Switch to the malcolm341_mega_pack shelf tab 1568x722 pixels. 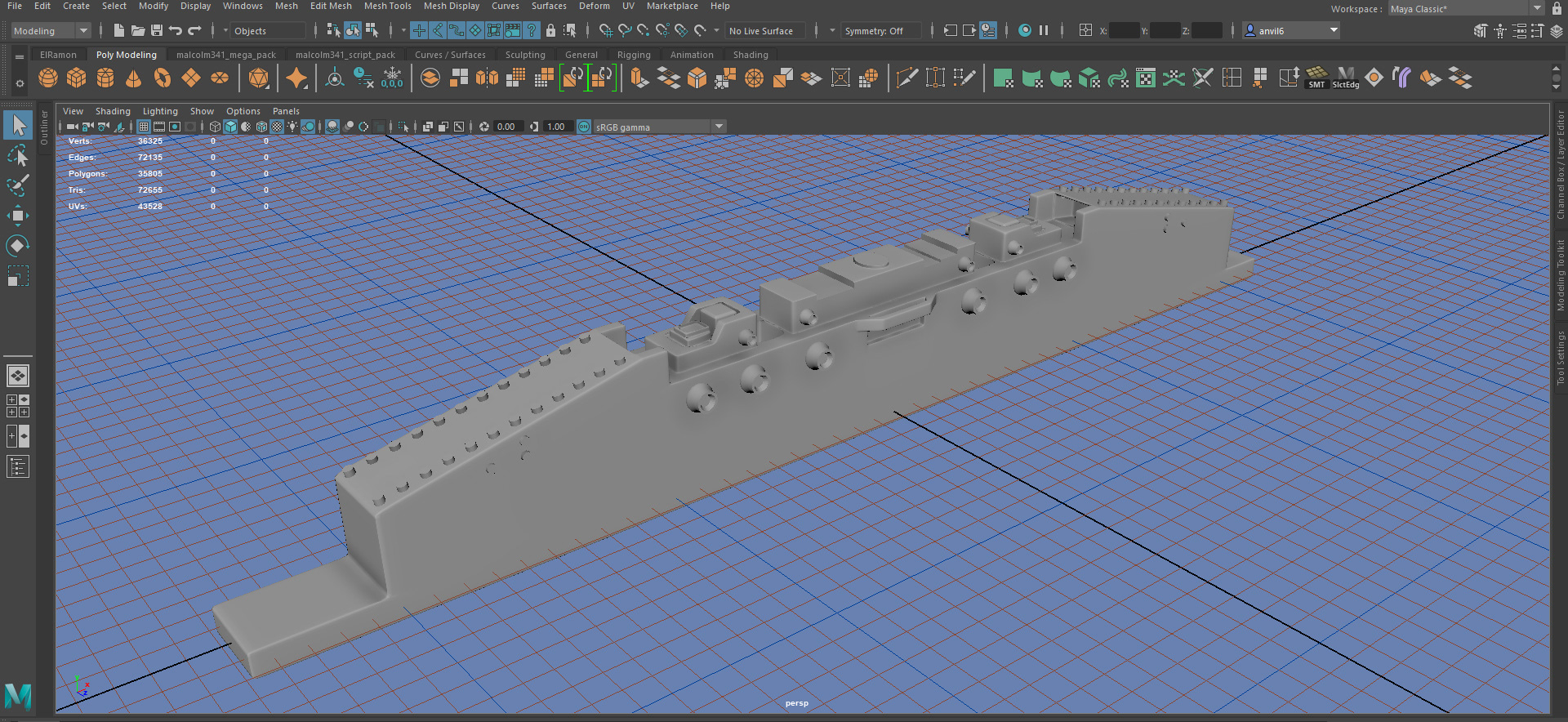[226, 55]
